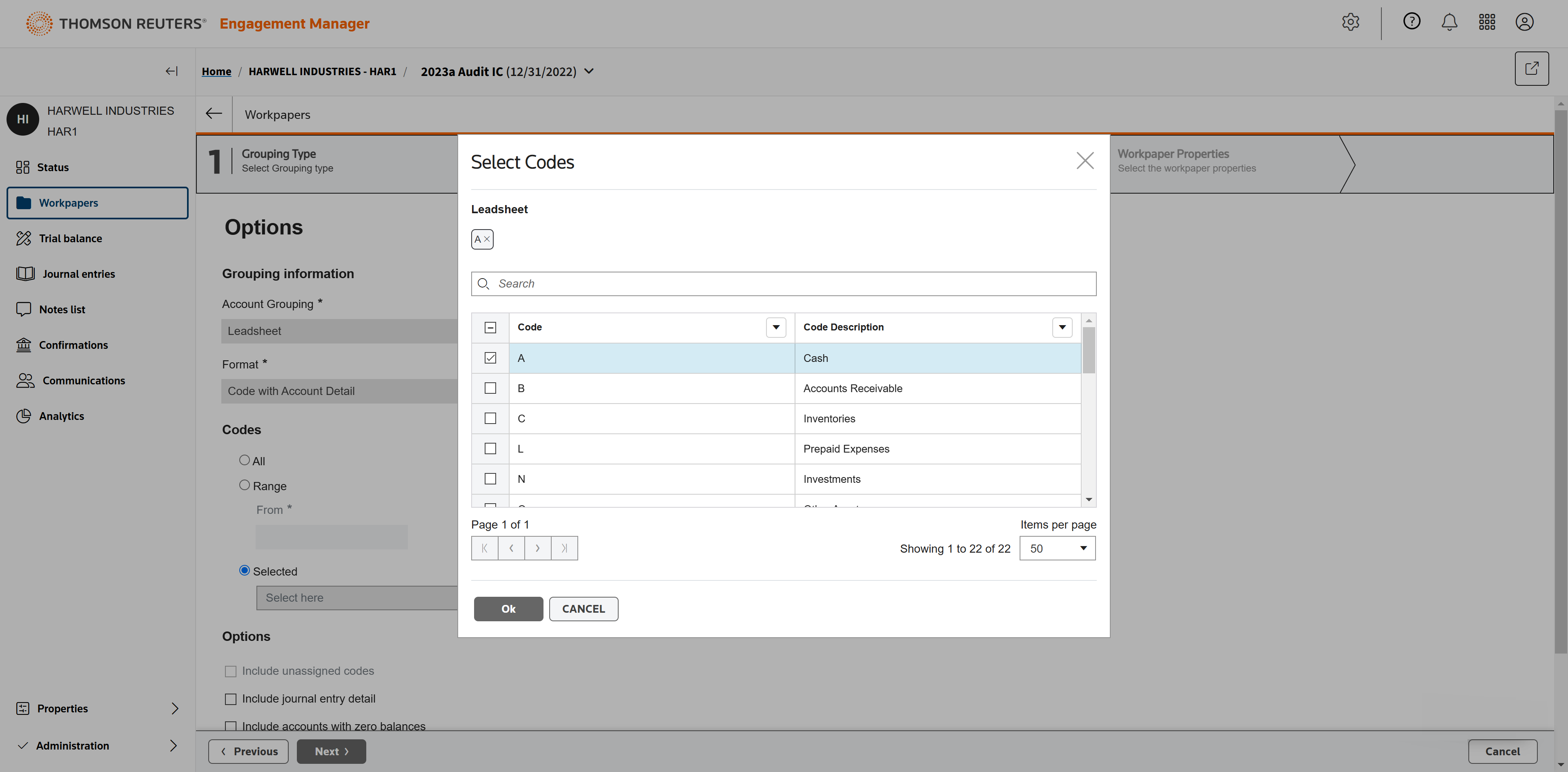Open the notifications bell
This screenshot has height=772, width=1568.
click(1449, 22)
